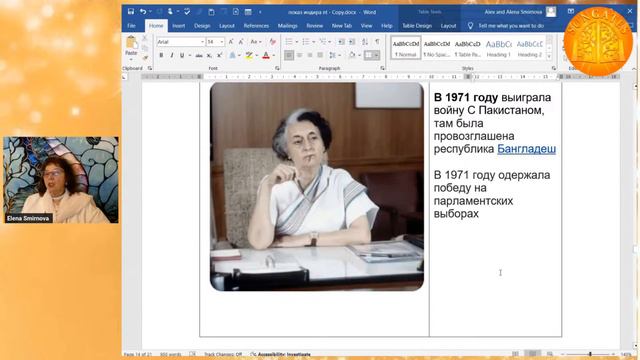Screen dimensions: 640x360
Task: Open the Mailings tab
Action: (287, 26)
